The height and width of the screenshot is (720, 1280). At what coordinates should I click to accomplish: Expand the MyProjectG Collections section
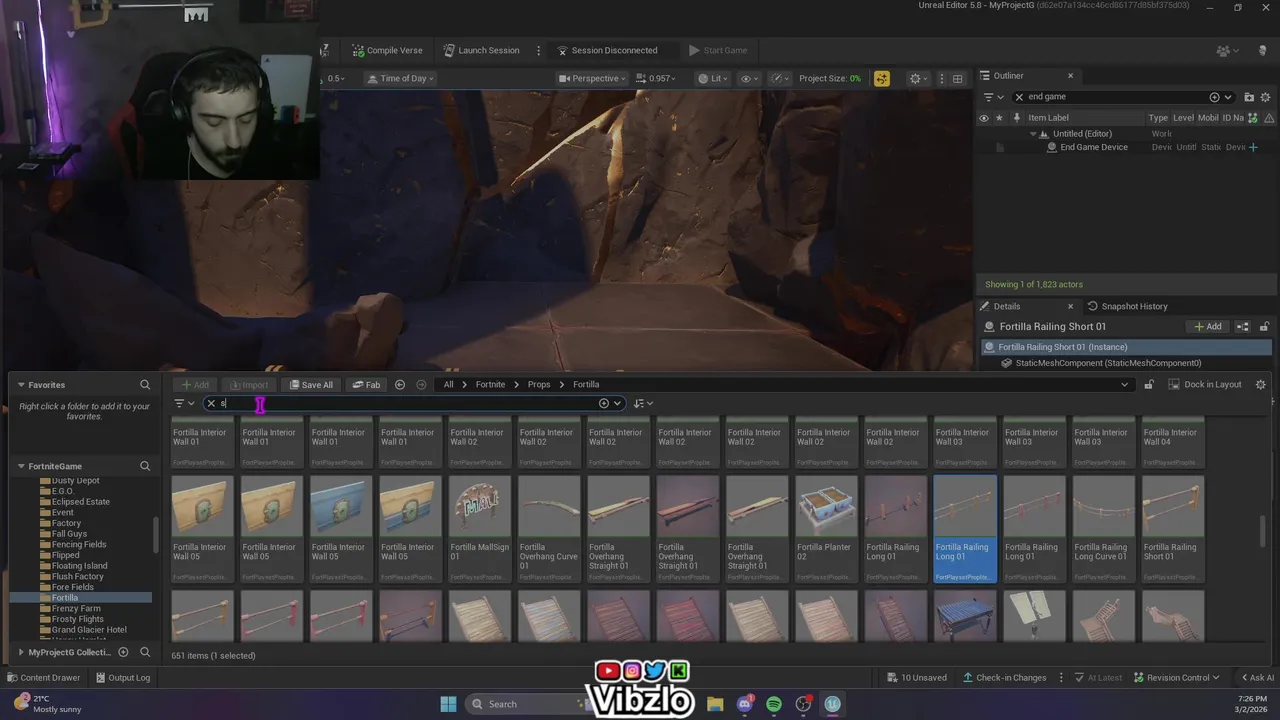[21, 652]
